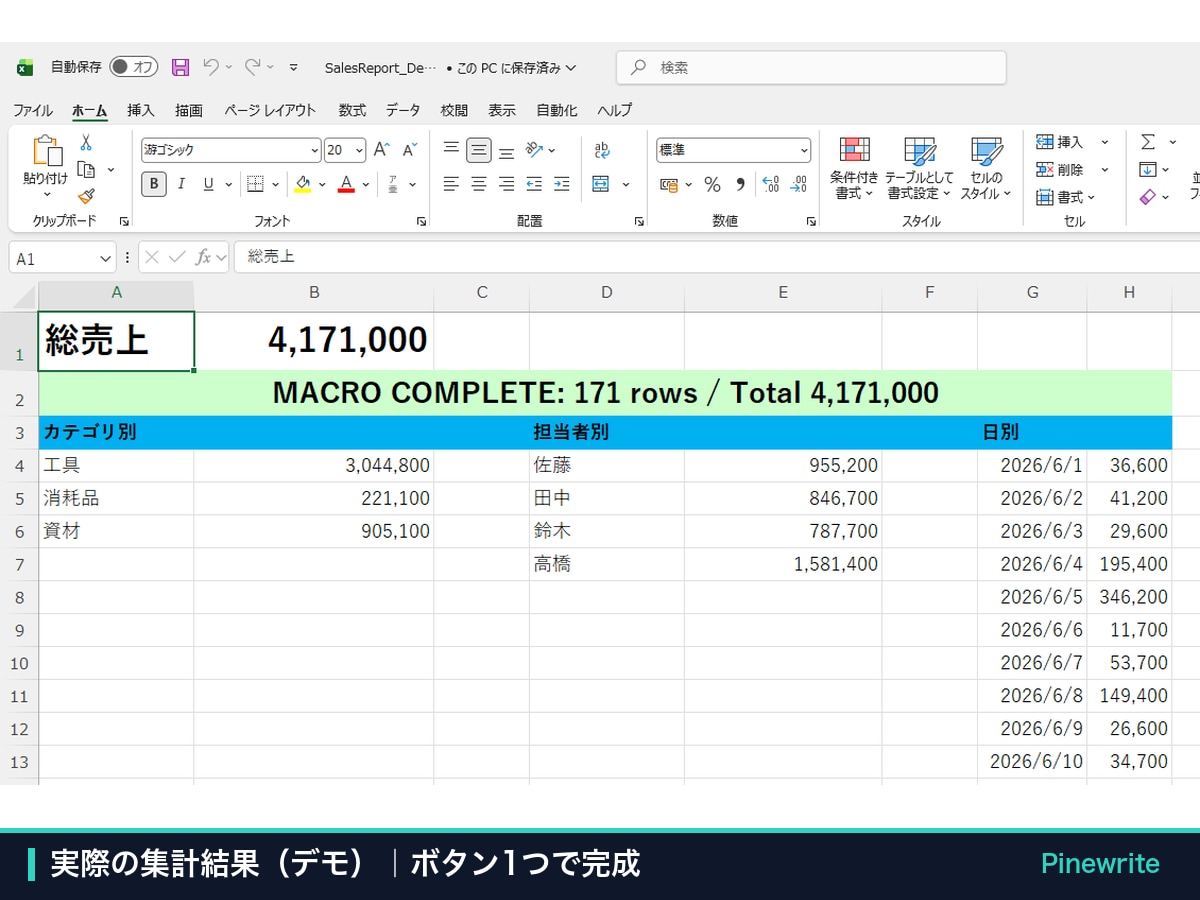Click the Increase Indent icon
The width and height of the screenshot is (1200, 900).
(562, 184)
